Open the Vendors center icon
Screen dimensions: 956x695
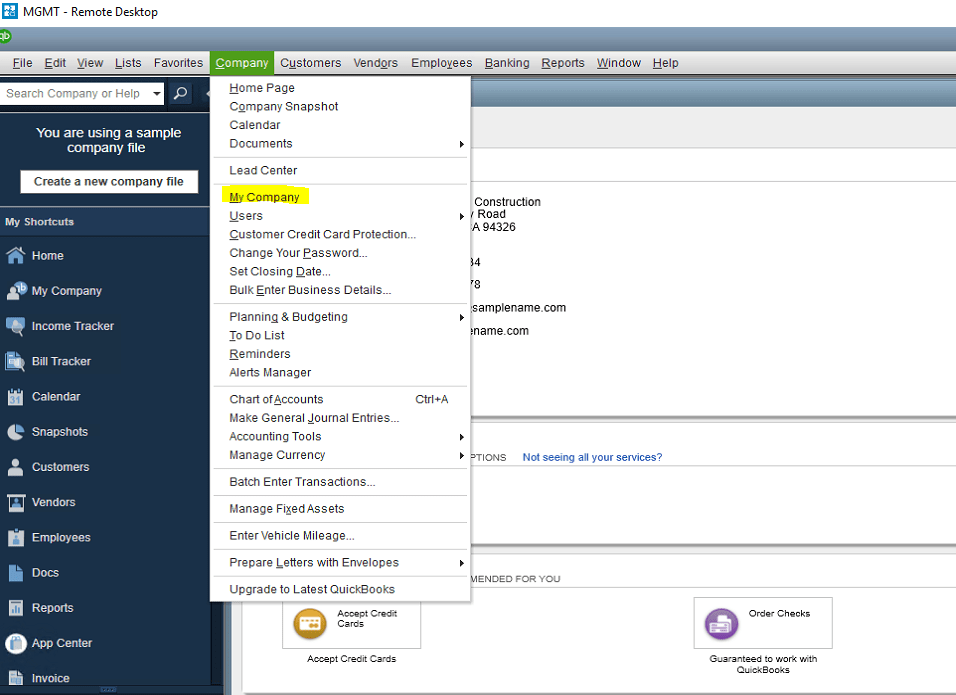(54, 502)
